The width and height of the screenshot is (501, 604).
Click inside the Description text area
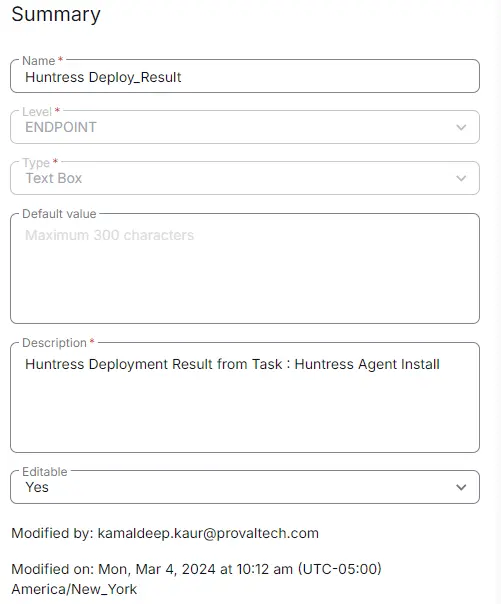245,398
